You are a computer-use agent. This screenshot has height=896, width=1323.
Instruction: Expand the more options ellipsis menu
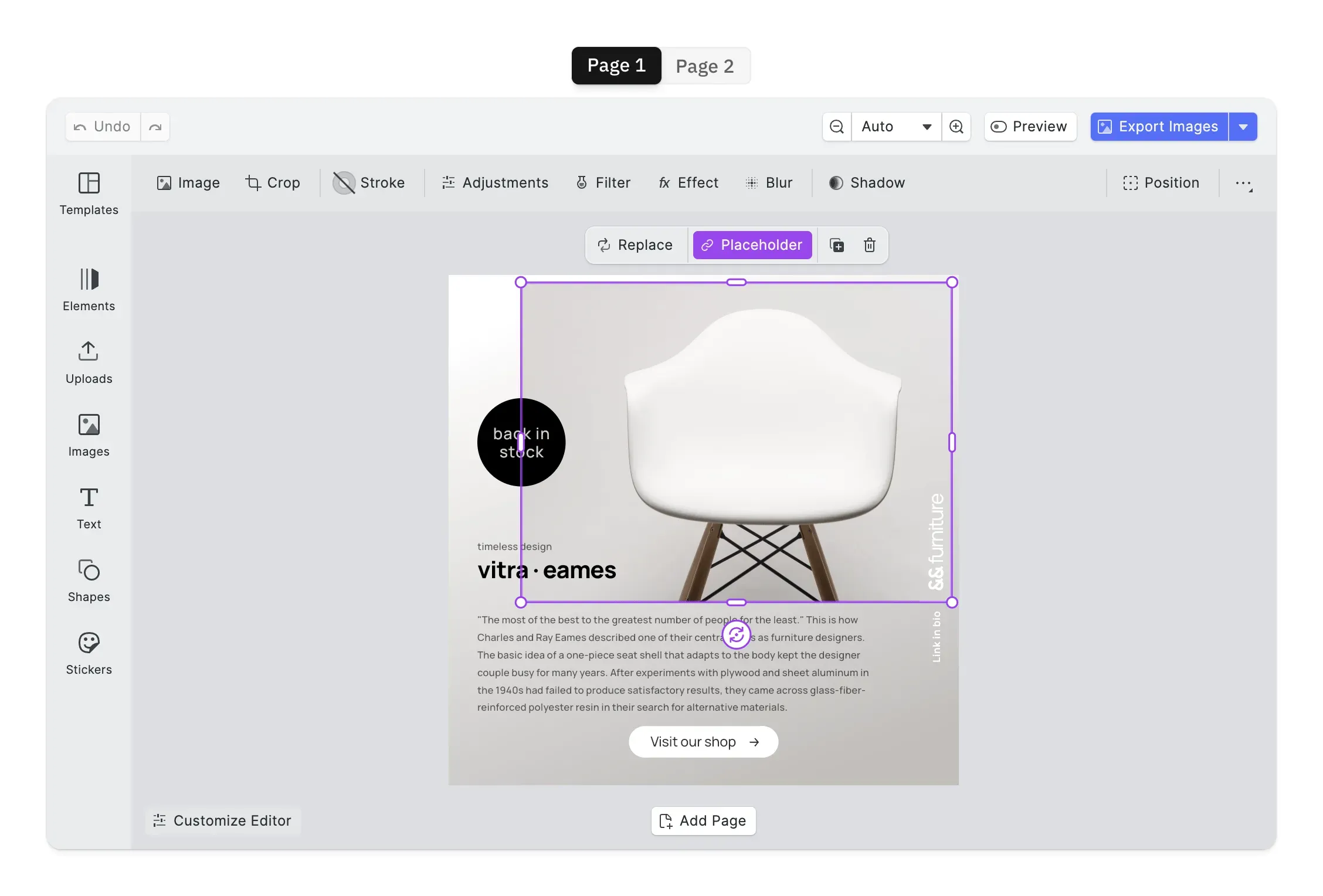coord(1244,184)
